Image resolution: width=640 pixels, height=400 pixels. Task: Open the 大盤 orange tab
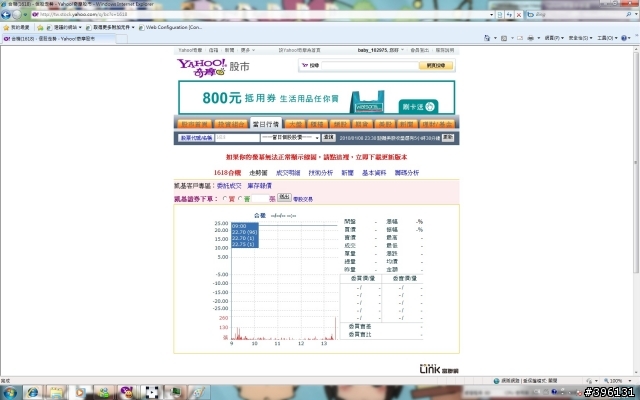295,124
